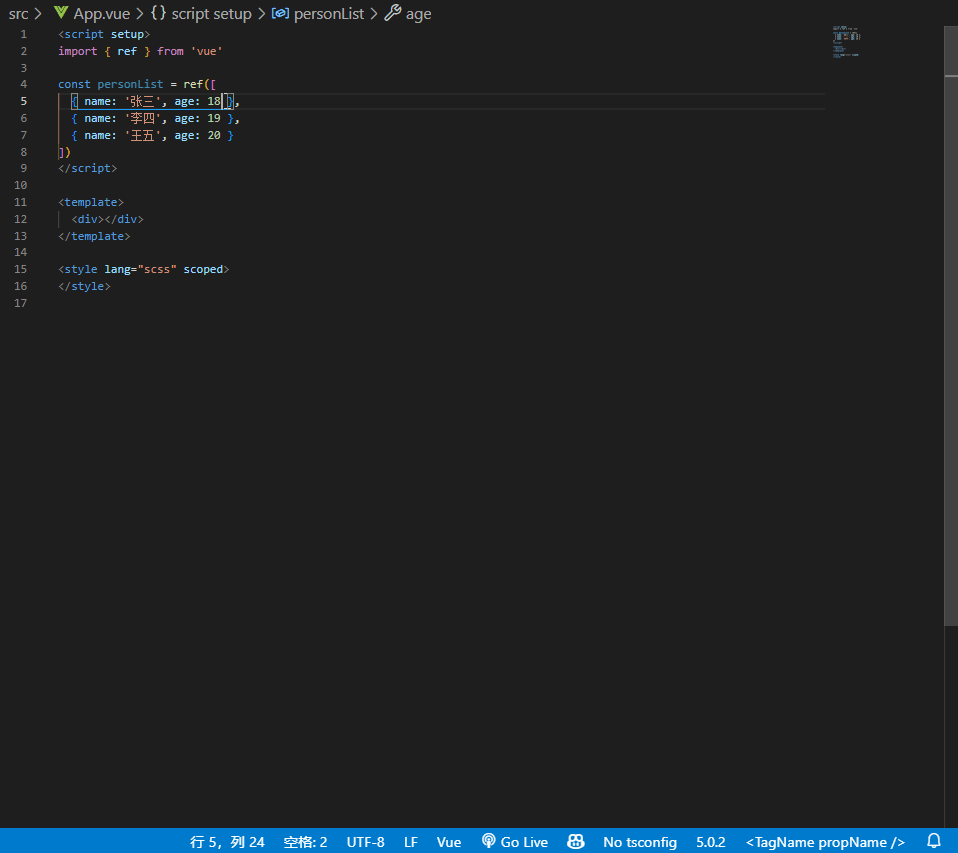Screen dimensions: 958x853
Task: Open the App.vue breadcrumb dropdown
Action: pyautogui.click(x=102, y=13)
